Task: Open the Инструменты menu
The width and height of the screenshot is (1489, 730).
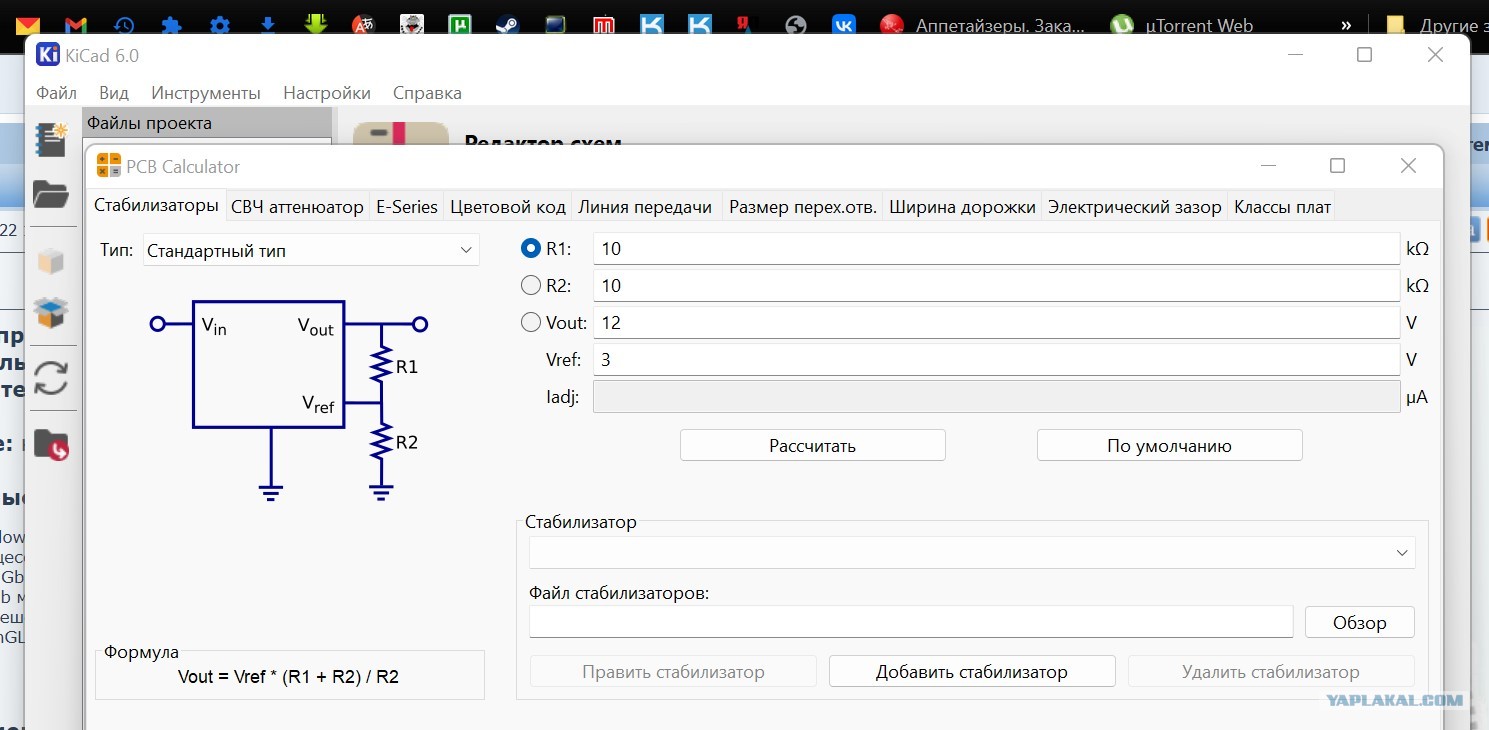Action: tap(206, 93)
